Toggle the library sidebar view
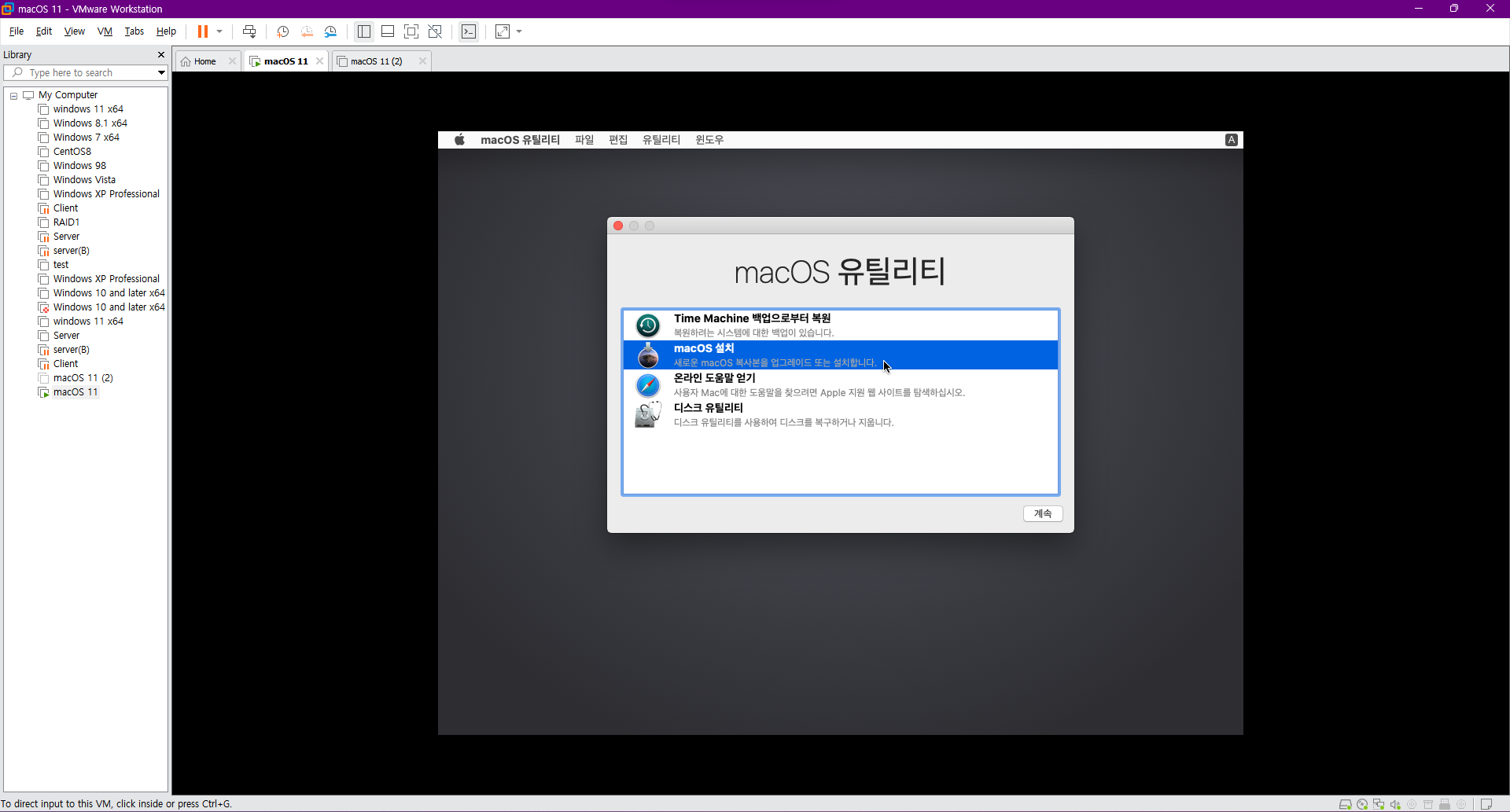This screenshot has width=1510, height=812. pos(363,31)
